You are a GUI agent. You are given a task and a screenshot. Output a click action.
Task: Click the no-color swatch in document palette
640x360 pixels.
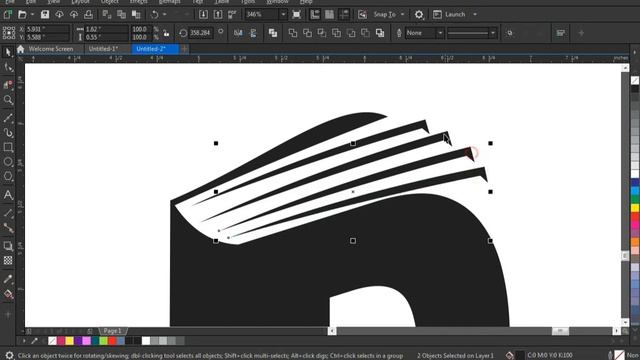click(x=52, y=340)
